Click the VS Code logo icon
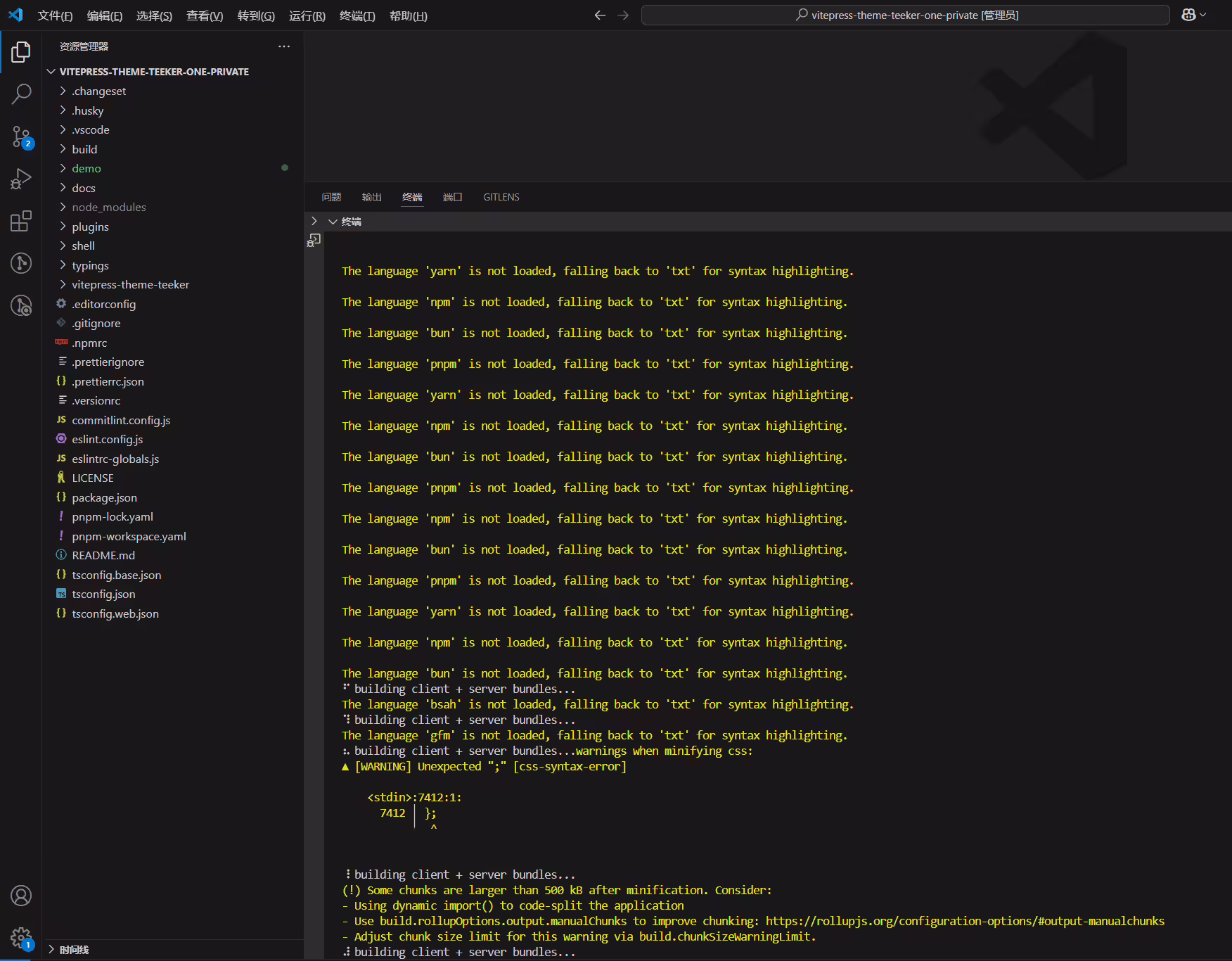Screen dimensions: 1232x961 click(15, 15)
